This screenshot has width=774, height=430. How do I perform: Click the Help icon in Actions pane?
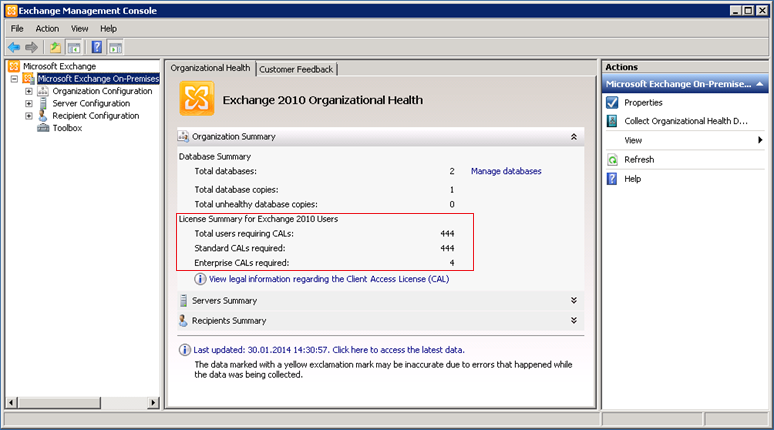tap(612, 179)
